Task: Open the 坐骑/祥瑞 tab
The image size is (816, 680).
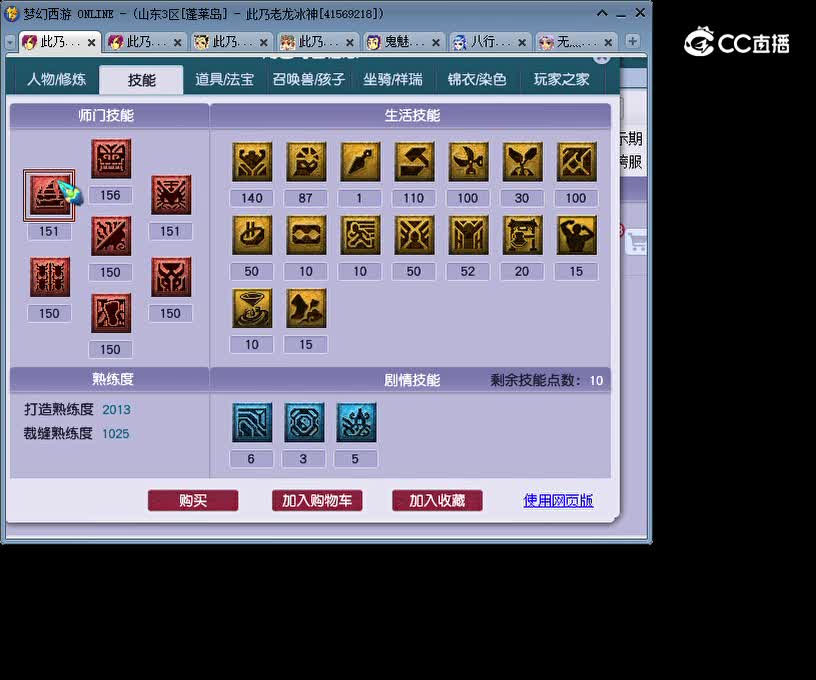Action: coord(393,80)
